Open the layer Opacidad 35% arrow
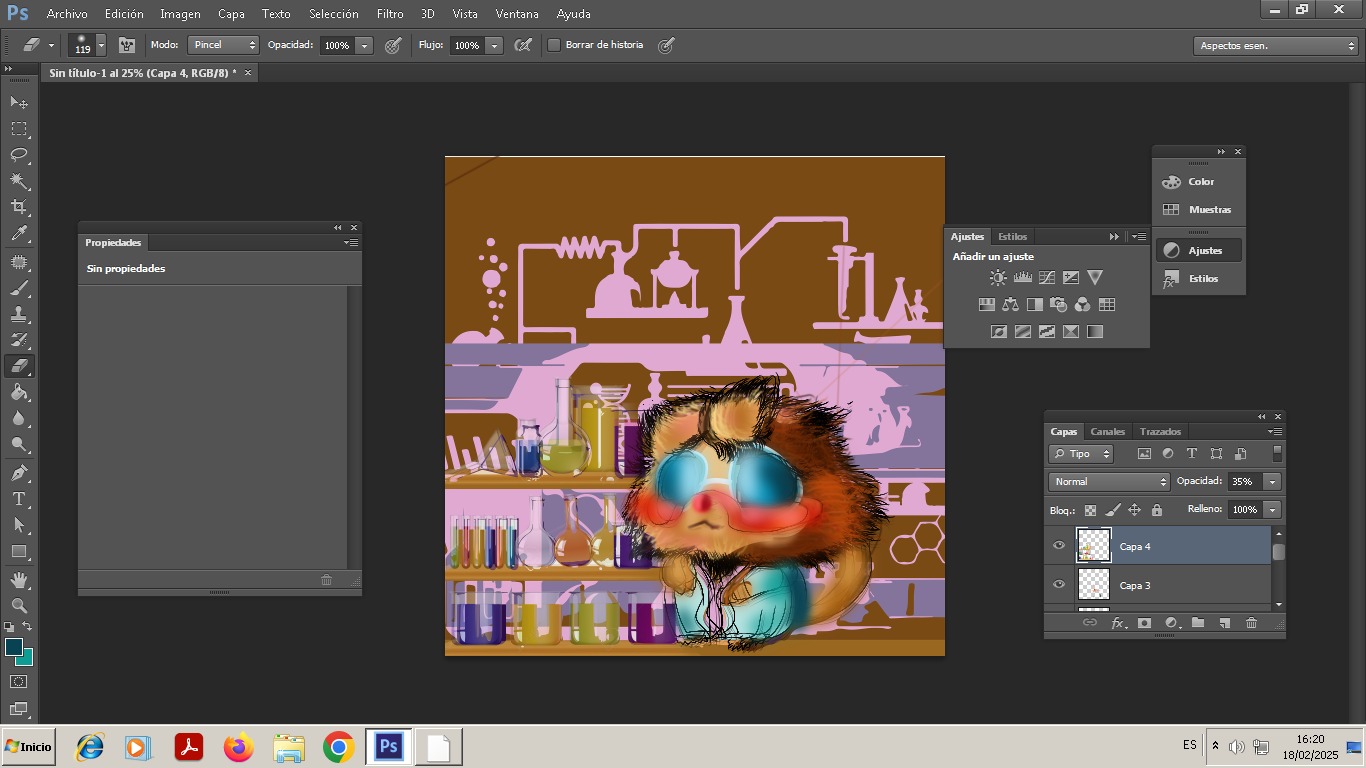 pyautogui.click(x=1272, y=482)
